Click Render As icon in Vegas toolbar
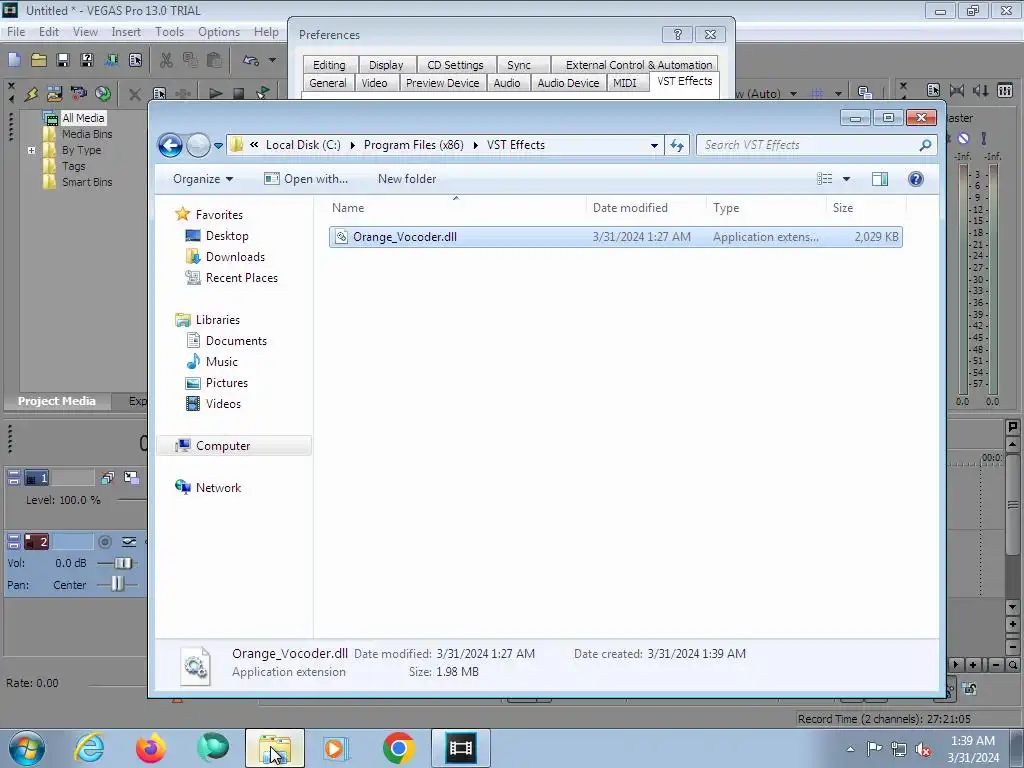The image size is (1024, 768). [111, 60]
